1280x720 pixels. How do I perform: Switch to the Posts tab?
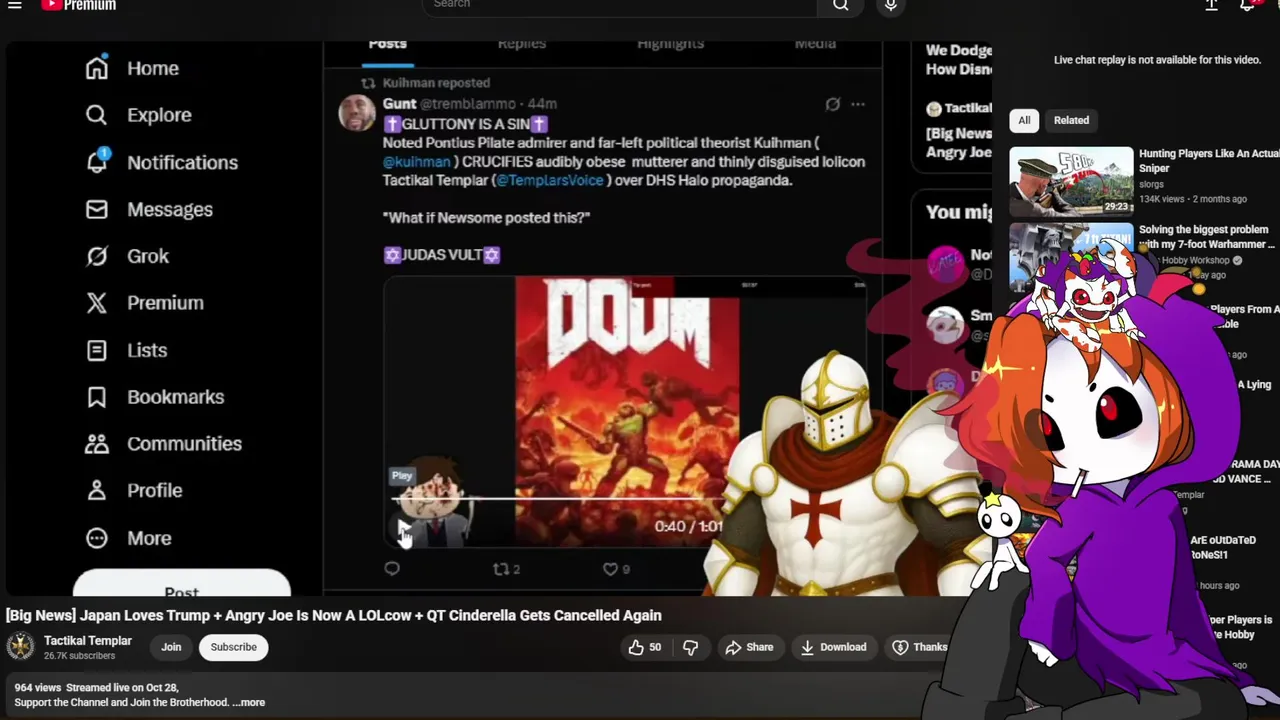point(387,44)
